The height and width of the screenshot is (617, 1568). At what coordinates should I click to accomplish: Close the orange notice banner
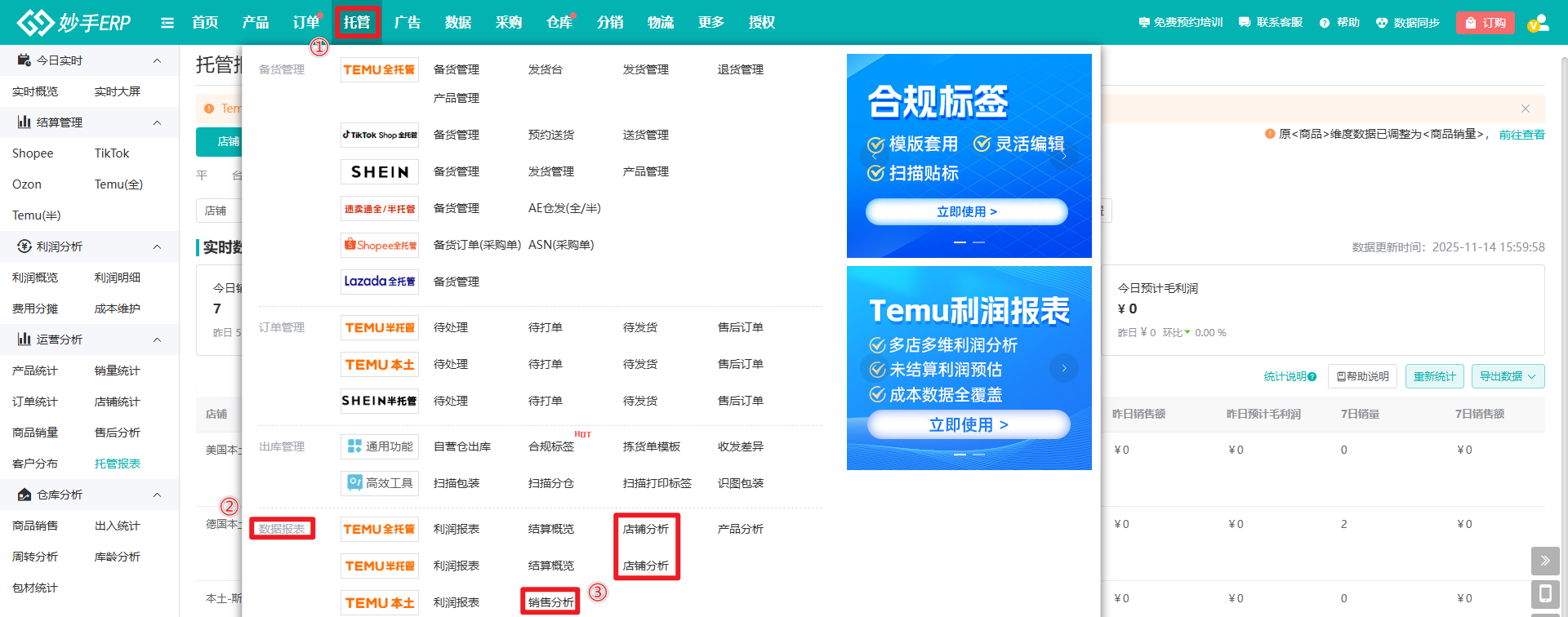coord(1526,109)
